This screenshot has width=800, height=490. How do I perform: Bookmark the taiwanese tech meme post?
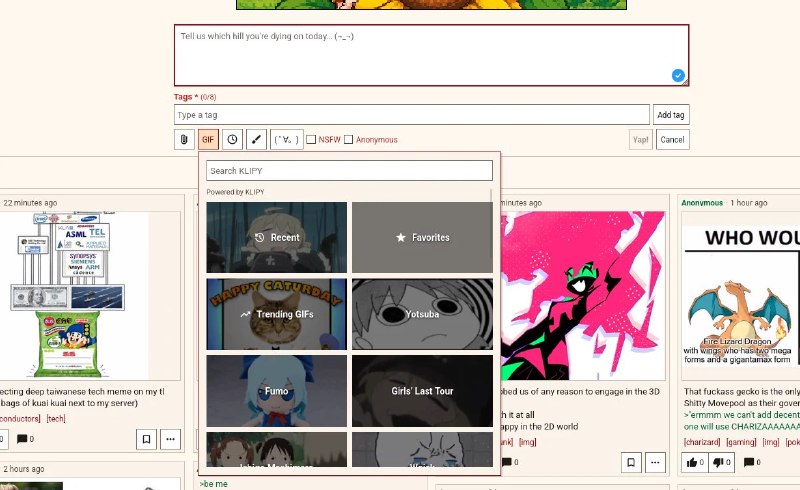click(x=146, y=439)
